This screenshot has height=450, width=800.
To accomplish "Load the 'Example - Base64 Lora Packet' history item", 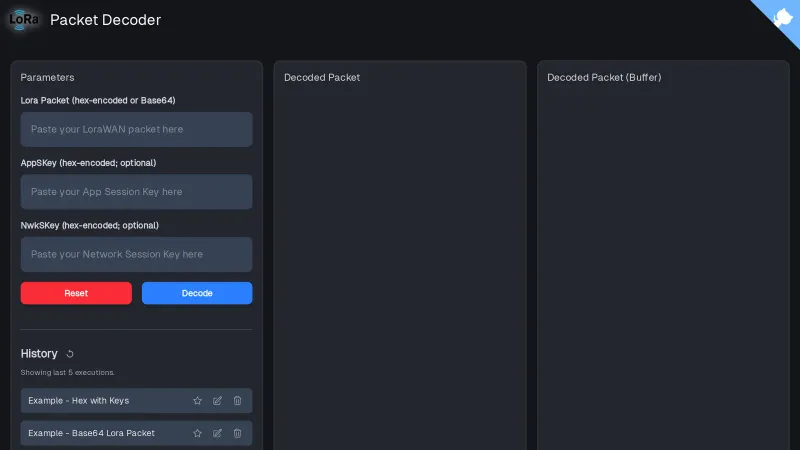I will click(91, 433).
